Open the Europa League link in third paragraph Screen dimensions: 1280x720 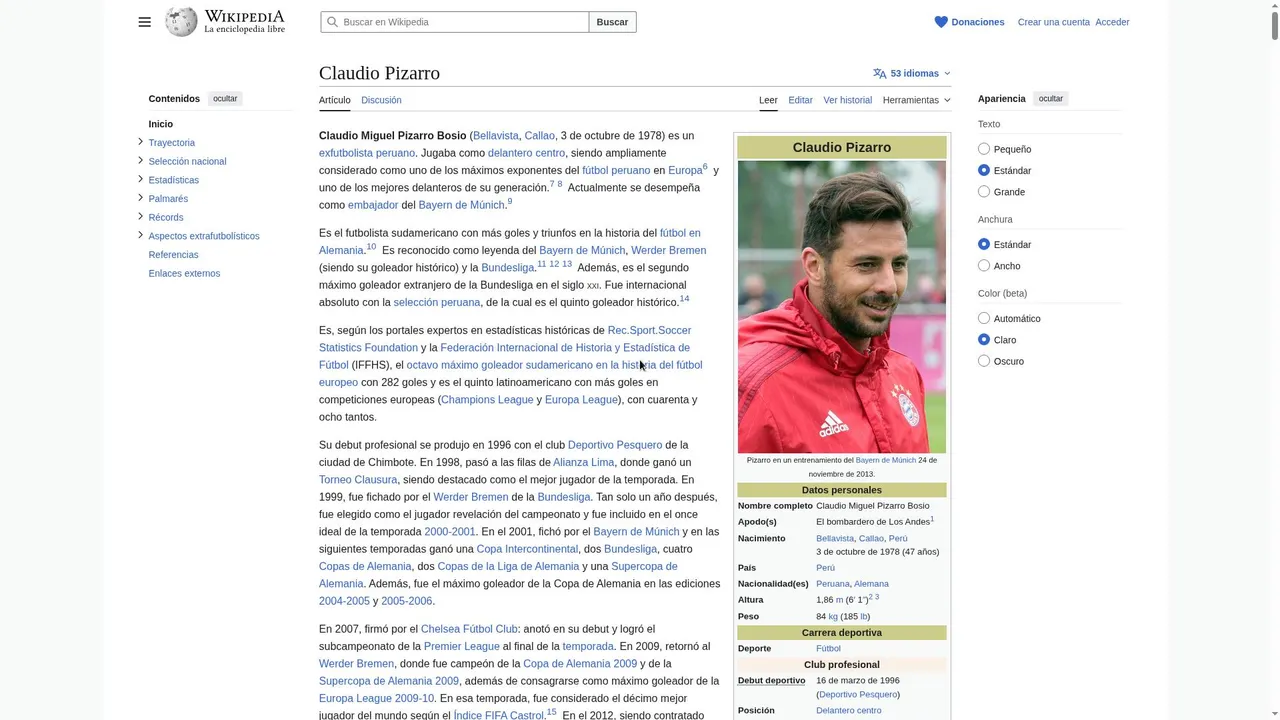pyautogui.click(x=581, y=400)
